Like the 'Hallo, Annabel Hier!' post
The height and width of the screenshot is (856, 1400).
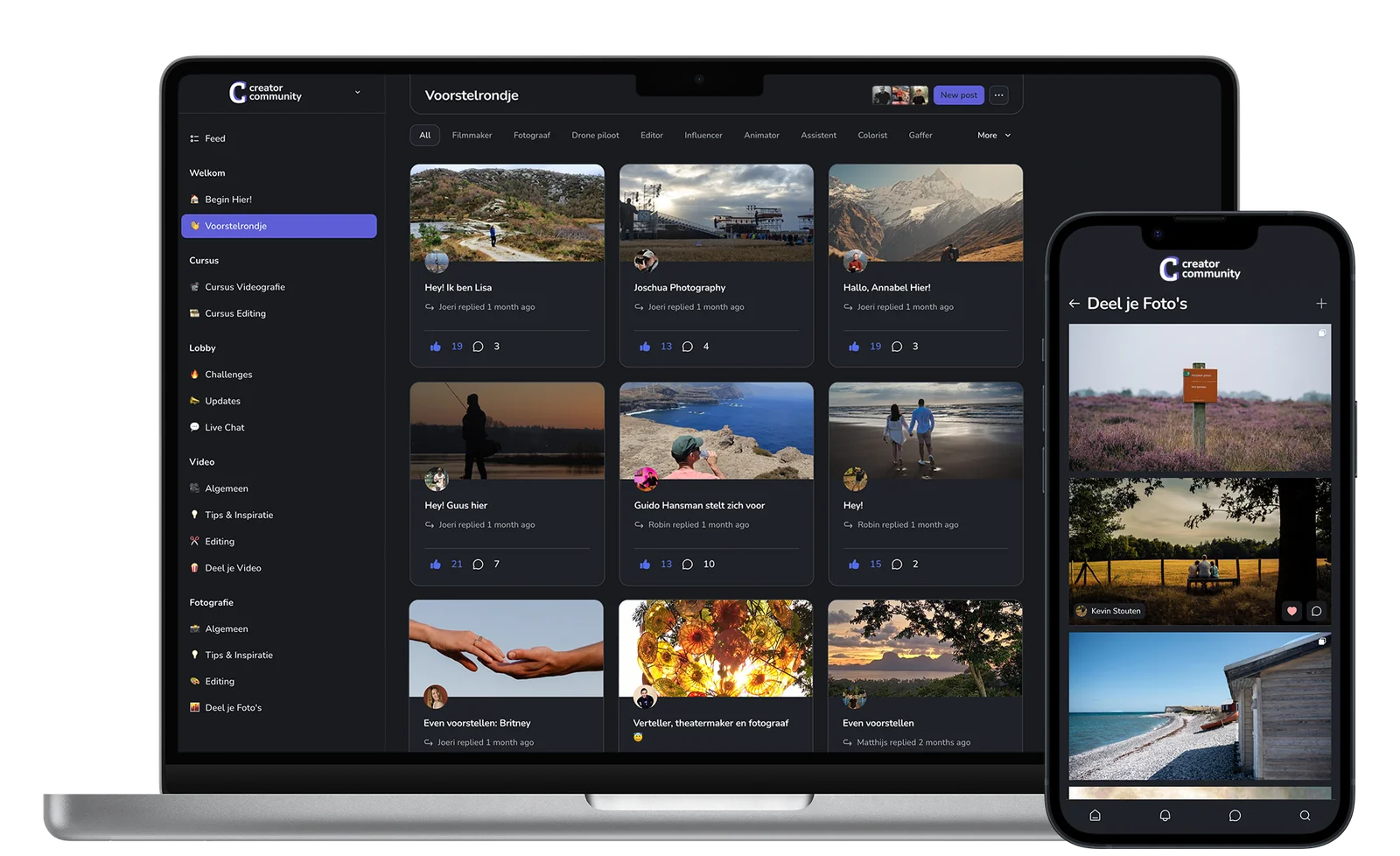point(854,347)
